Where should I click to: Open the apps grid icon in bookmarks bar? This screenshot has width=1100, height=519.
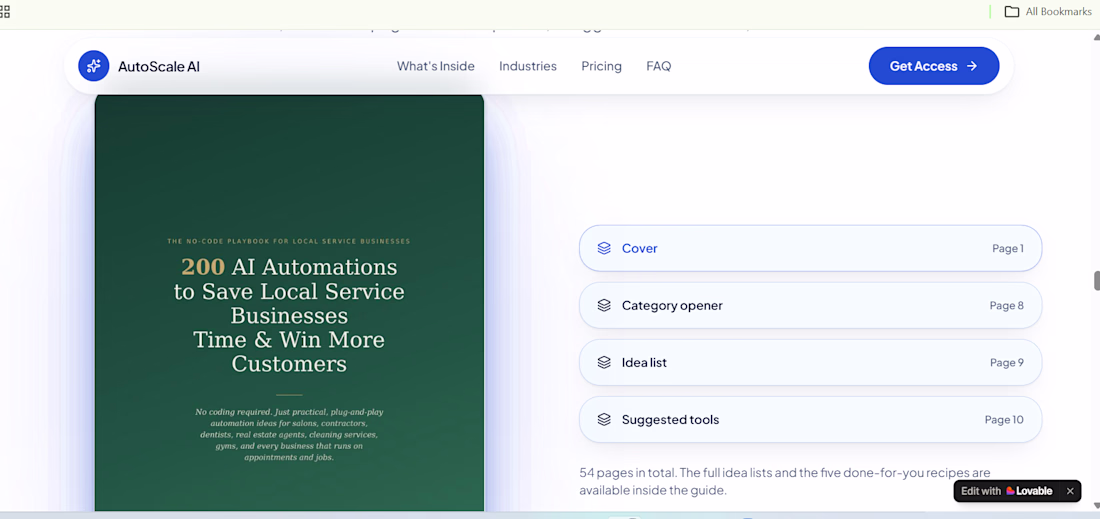[4, 11]
